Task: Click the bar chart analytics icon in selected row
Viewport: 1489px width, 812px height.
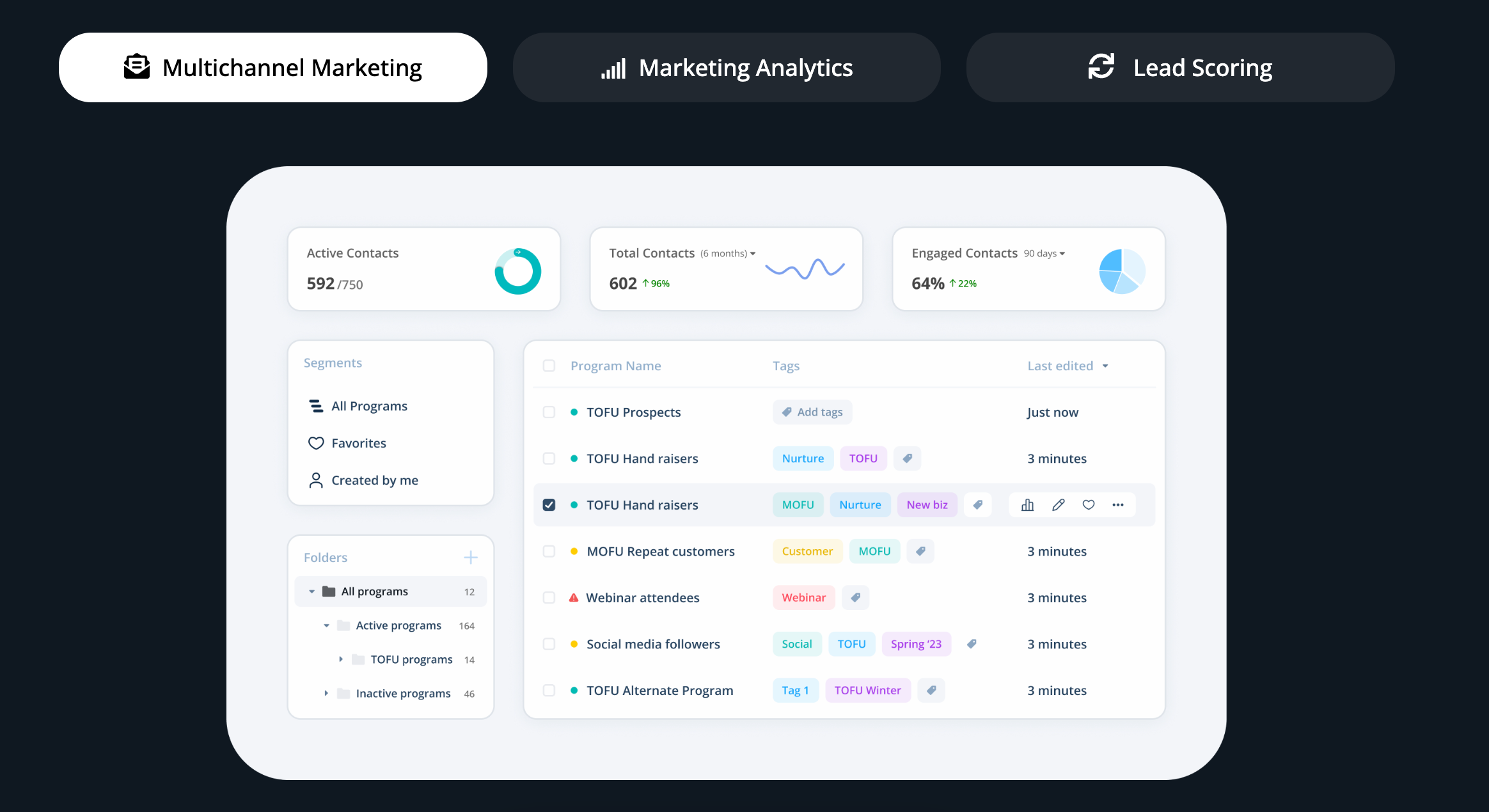Action: click(1027, 505)
